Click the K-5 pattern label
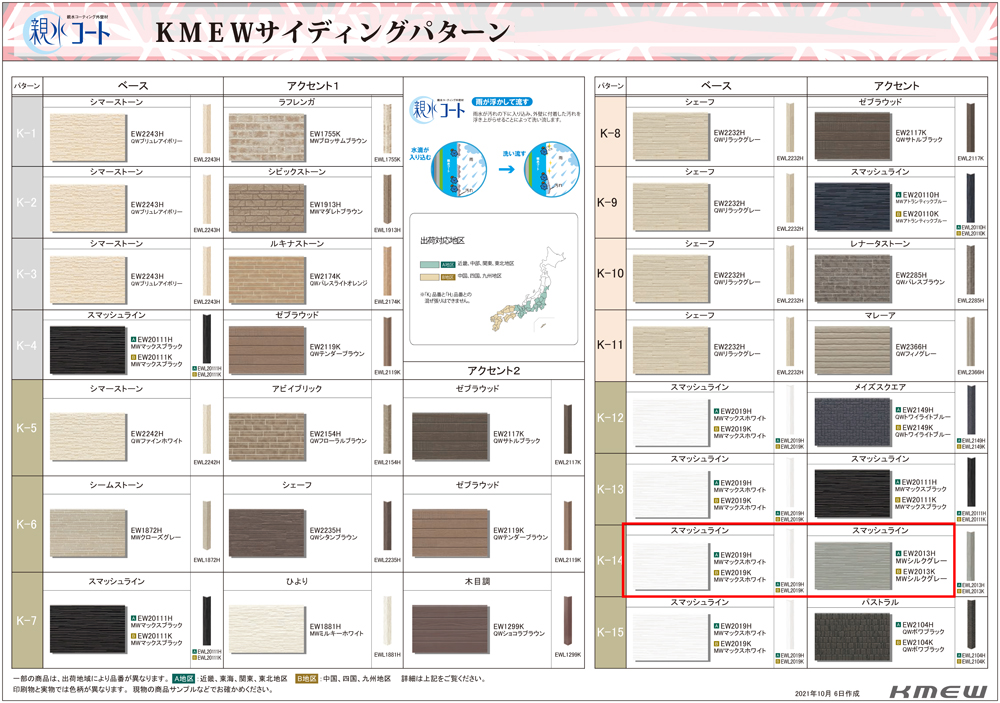This screenshot has width=1000, height=703. tap(26, 428)
